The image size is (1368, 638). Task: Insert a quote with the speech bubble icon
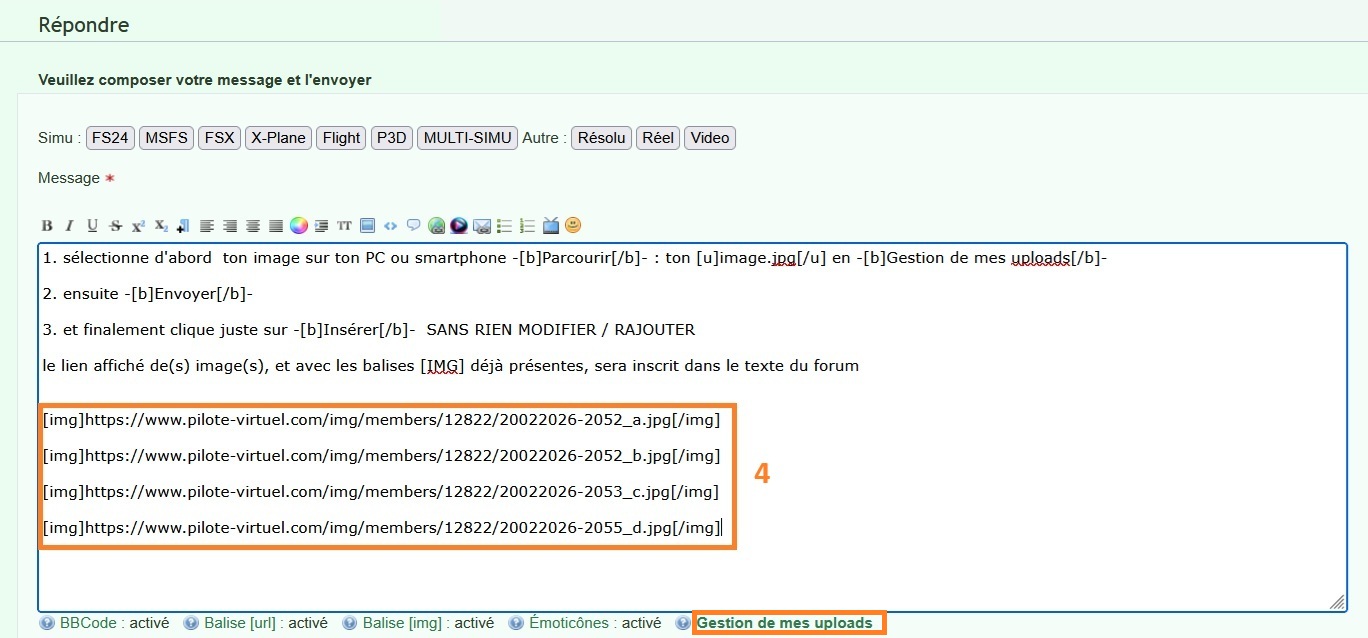click(x=413, y=226)
